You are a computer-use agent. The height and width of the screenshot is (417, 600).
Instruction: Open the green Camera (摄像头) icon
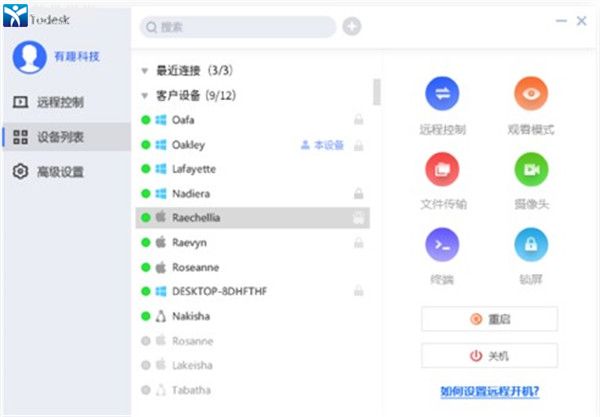pyautogui.click(x=531, y=170)
